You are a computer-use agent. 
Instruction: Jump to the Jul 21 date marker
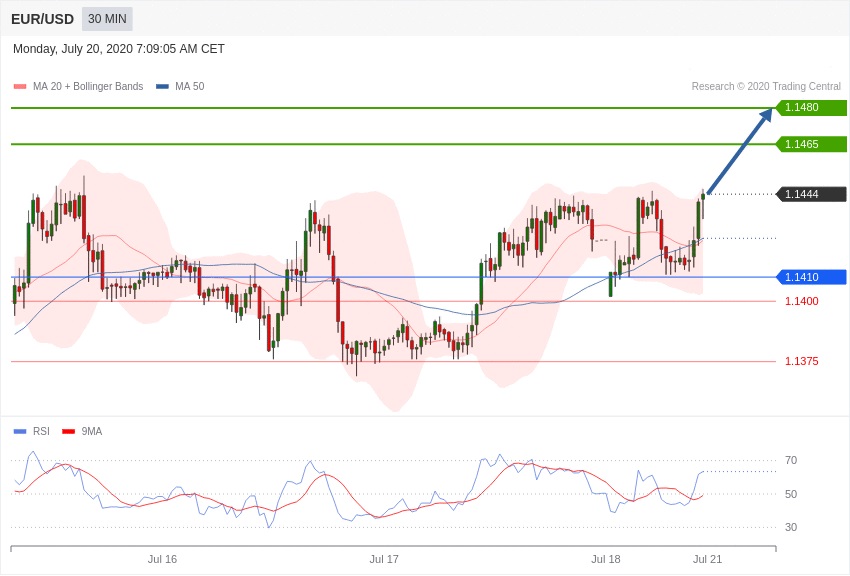(707, 559)
